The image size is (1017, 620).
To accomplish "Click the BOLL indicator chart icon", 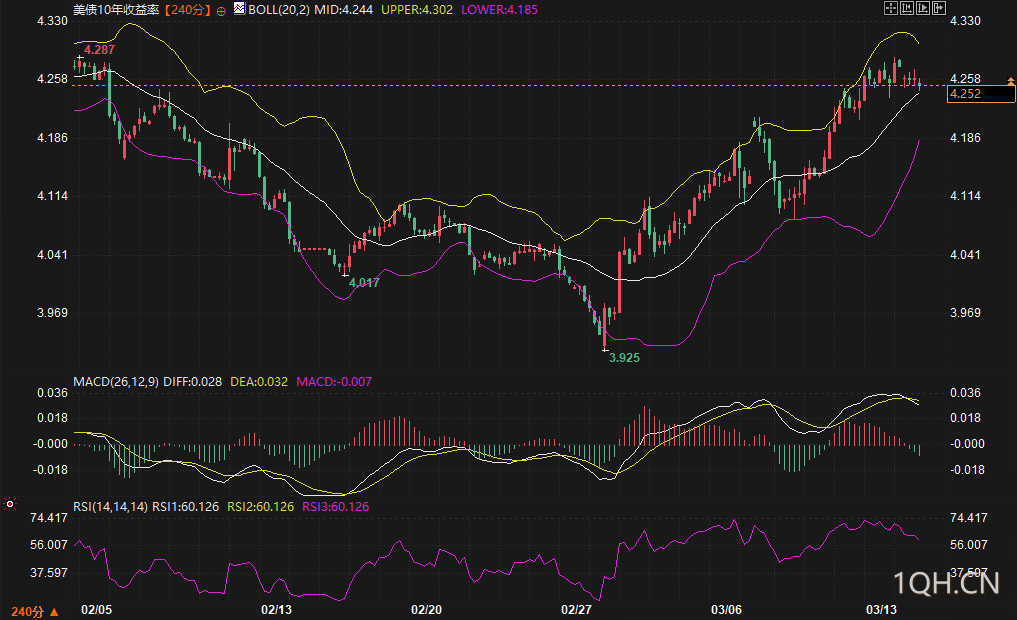I will (x=239, y=8).
